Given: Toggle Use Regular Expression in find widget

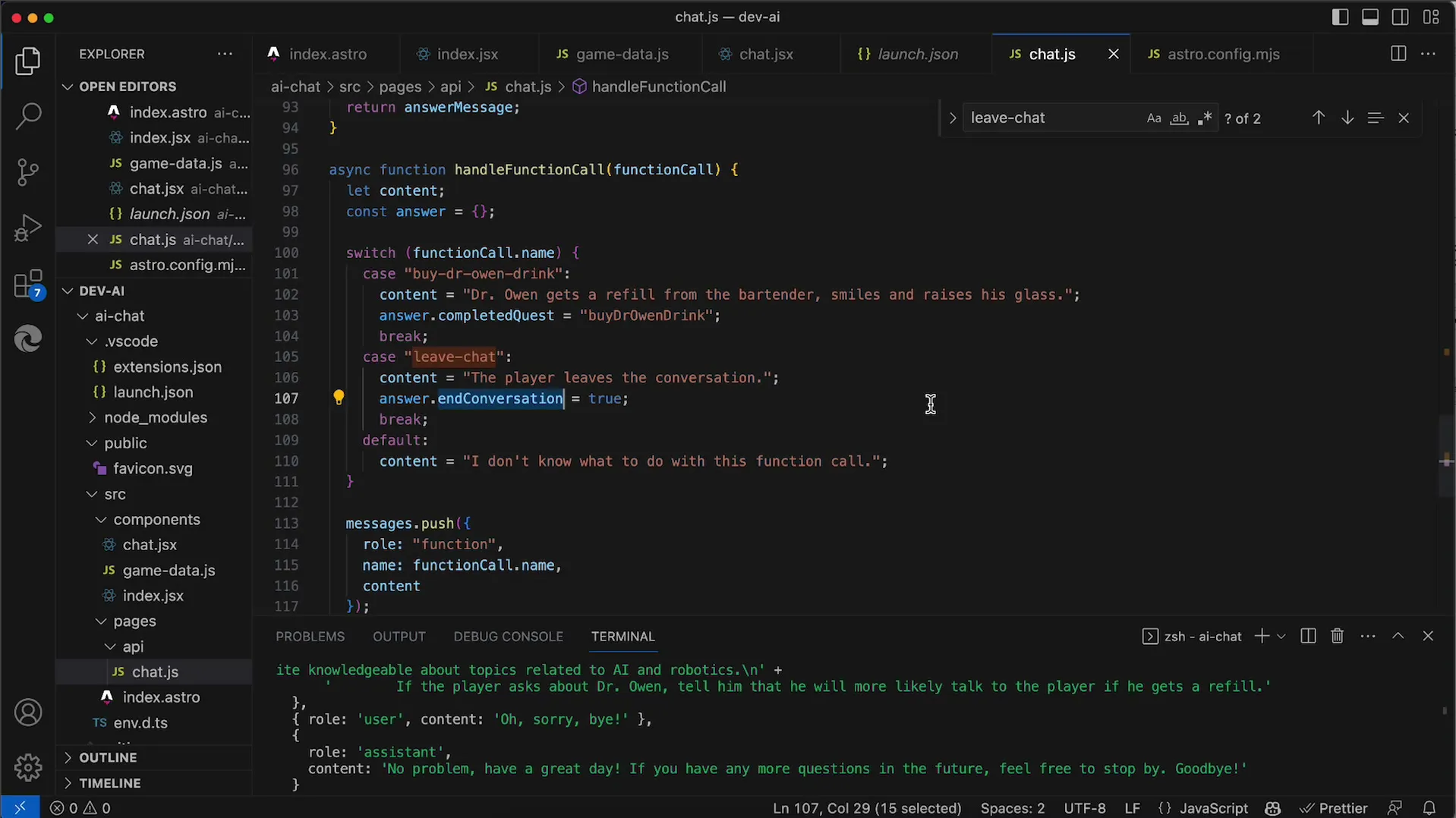Looking at the screenshot, I should pyautogui.click(x=1204, y=118).
